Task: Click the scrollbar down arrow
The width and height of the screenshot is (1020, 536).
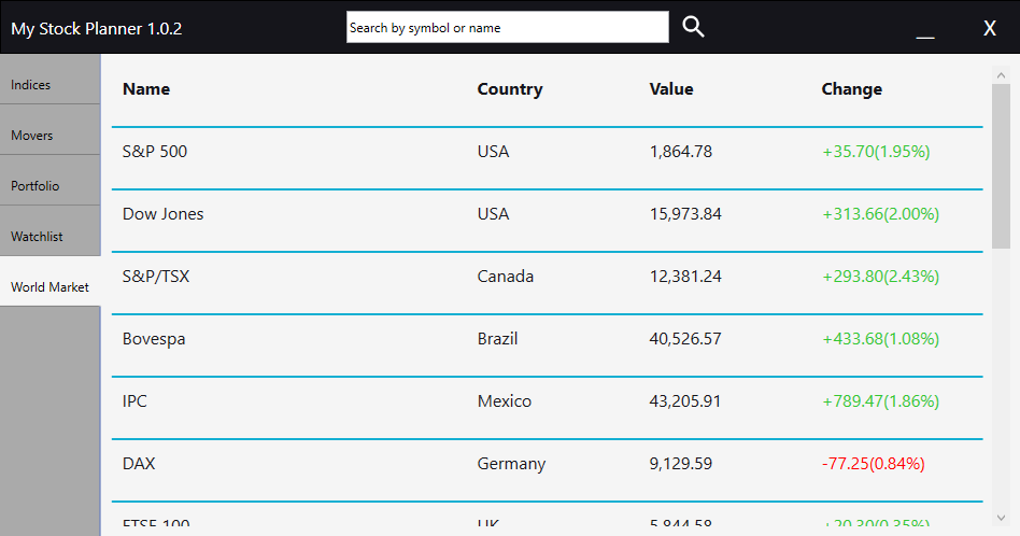Action: [x=1001, y=518]
